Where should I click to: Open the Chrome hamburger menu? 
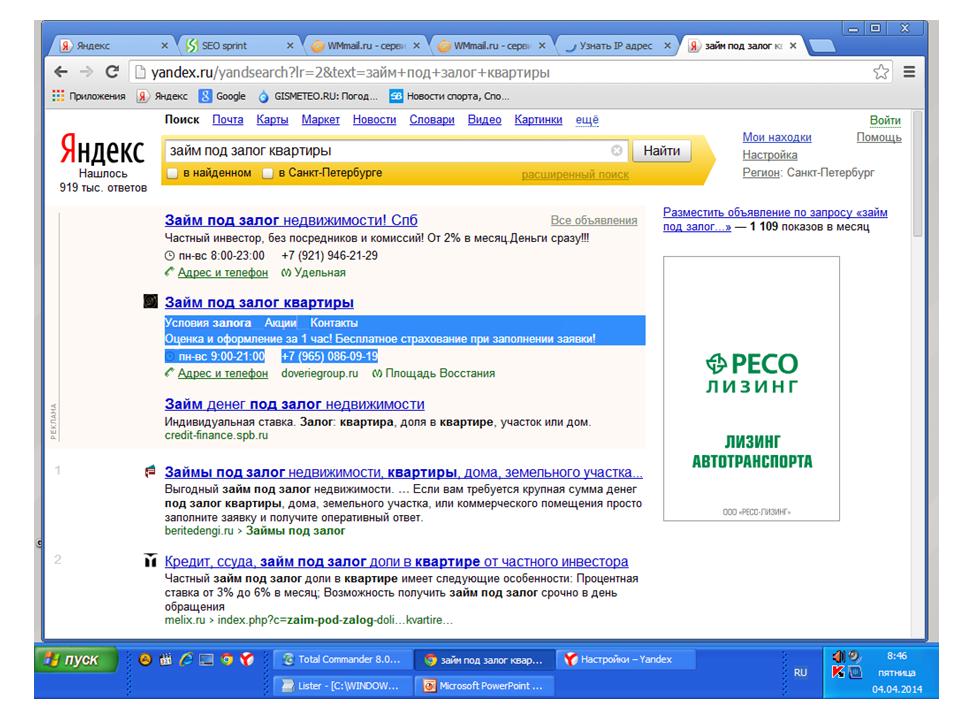(x=910, y=72)
